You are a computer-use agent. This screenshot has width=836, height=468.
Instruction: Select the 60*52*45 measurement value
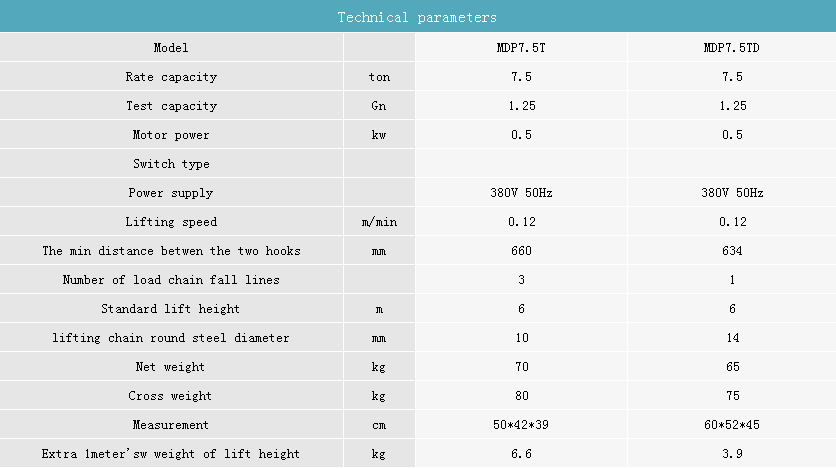tap(732, 425)
